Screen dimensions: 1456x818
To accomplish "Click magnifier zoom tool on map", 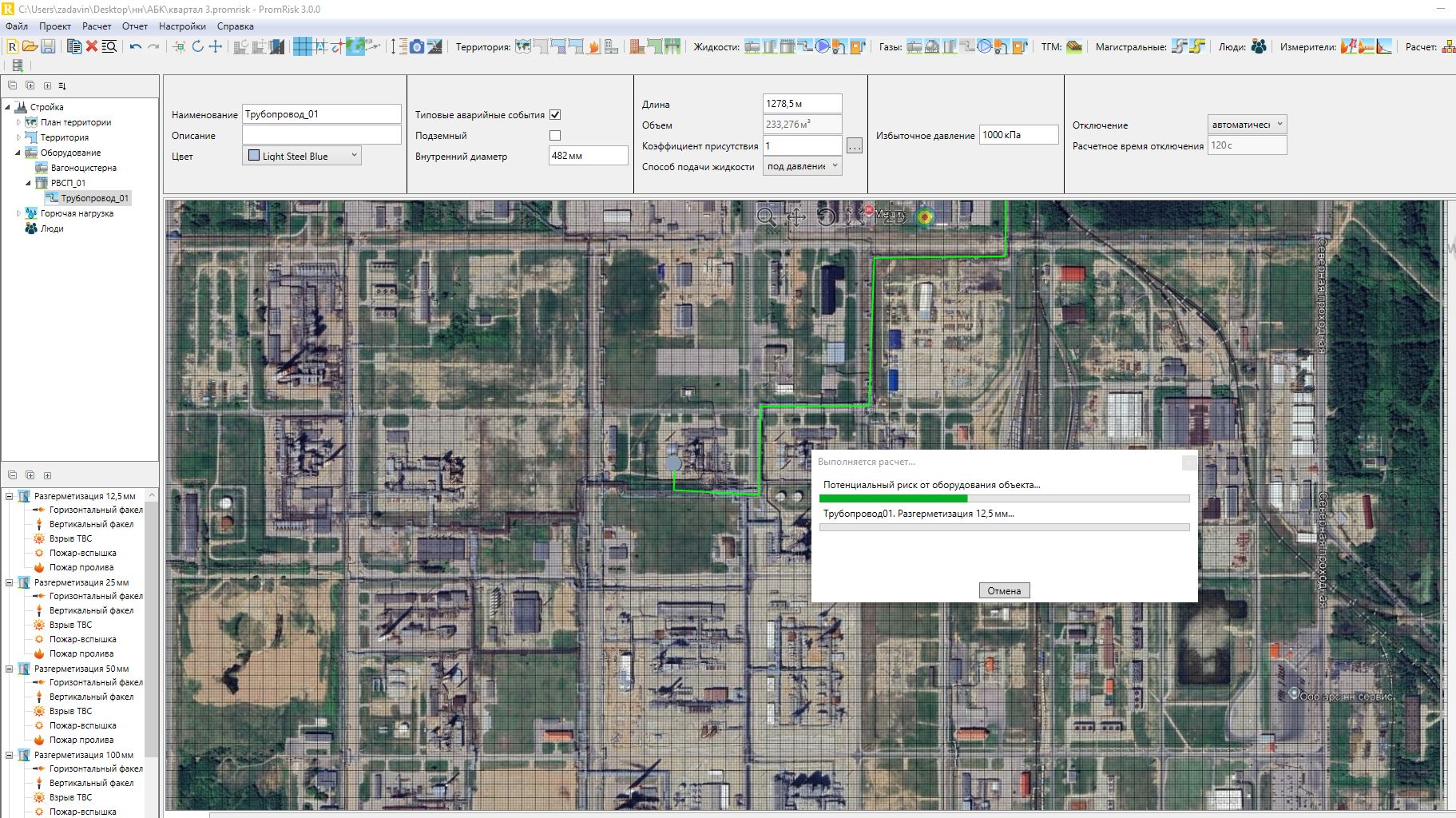I will coord(767,216).
